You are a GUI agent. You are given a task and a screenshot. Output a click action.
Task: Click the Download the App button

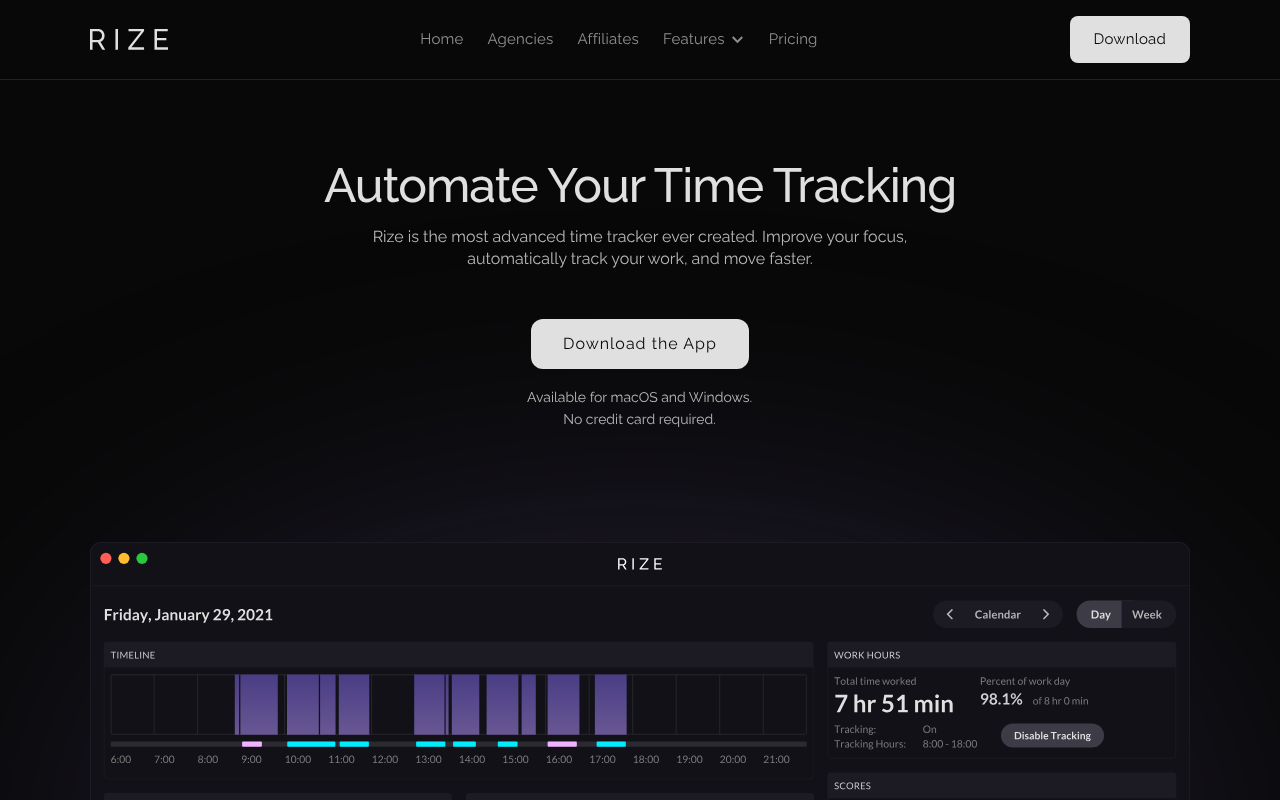[639, 344]
